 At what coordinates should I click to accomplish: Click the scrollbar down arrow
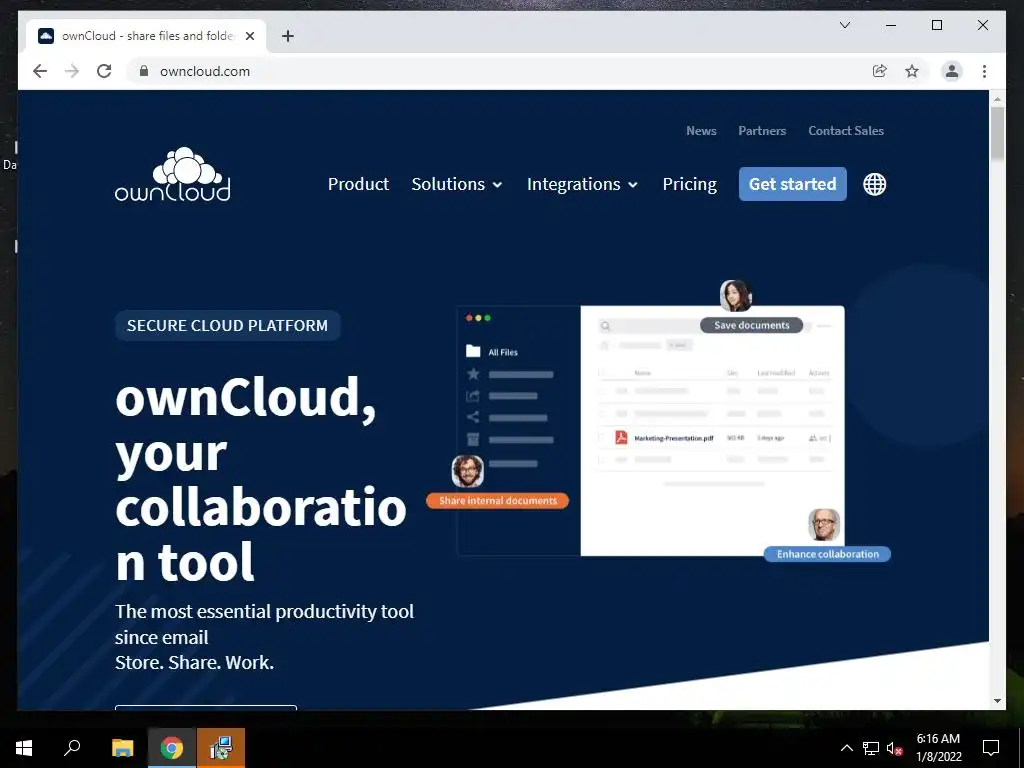997,701
